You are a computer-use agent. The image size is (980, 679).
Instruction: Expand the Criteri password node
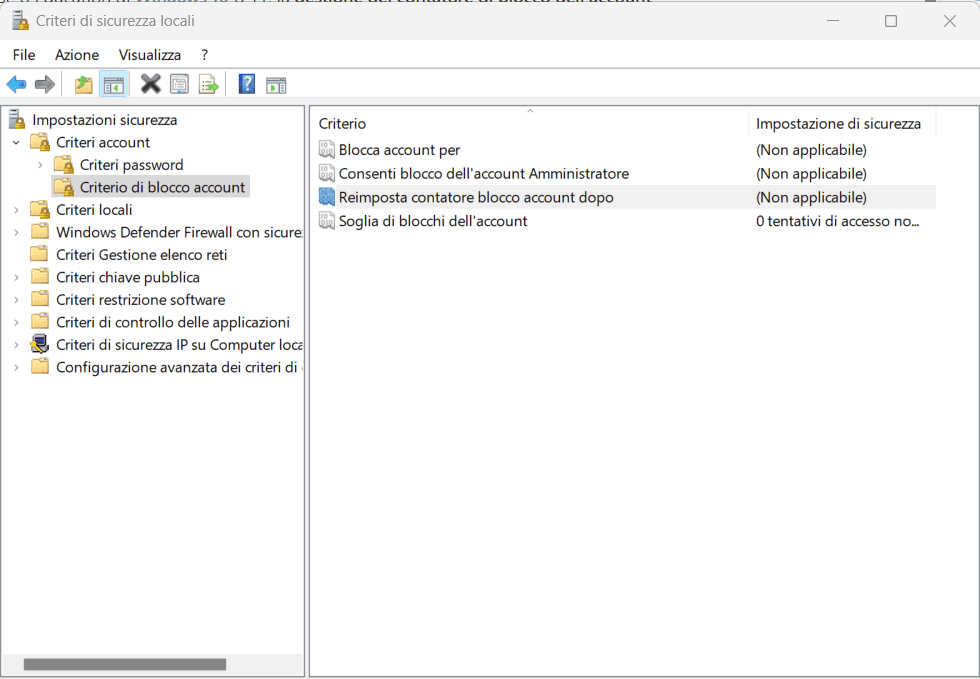coord(40,165)
